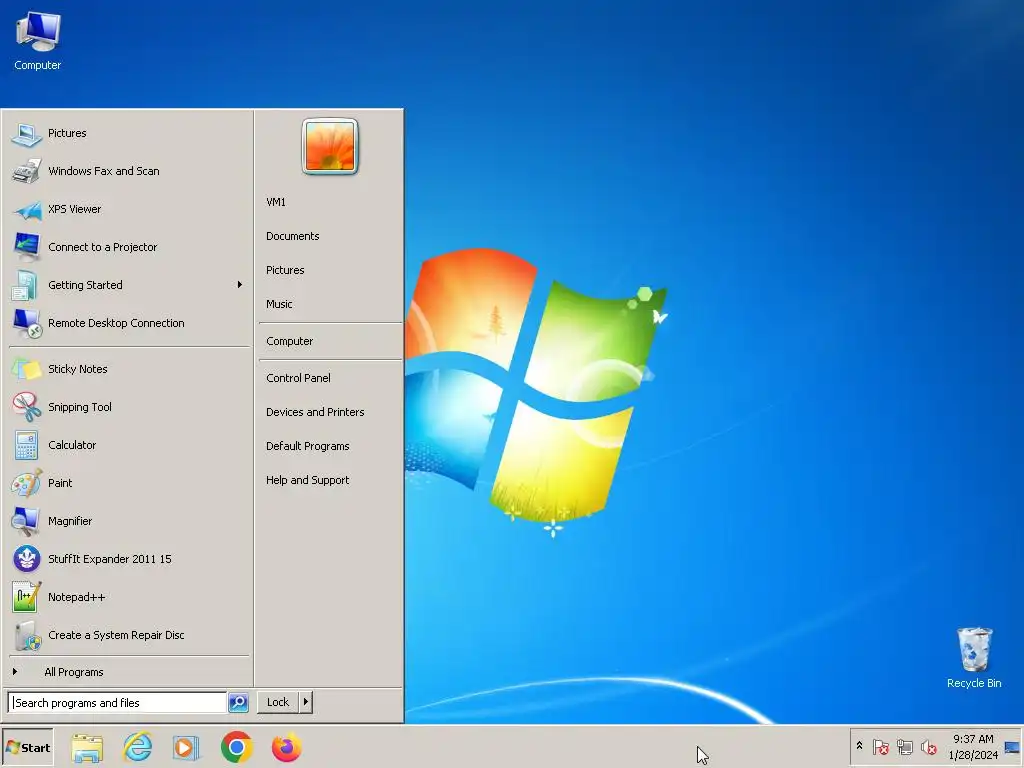Launch StuffIt Expander 2011 icon
Screen dimensions: 1024x768
[26, 559]
